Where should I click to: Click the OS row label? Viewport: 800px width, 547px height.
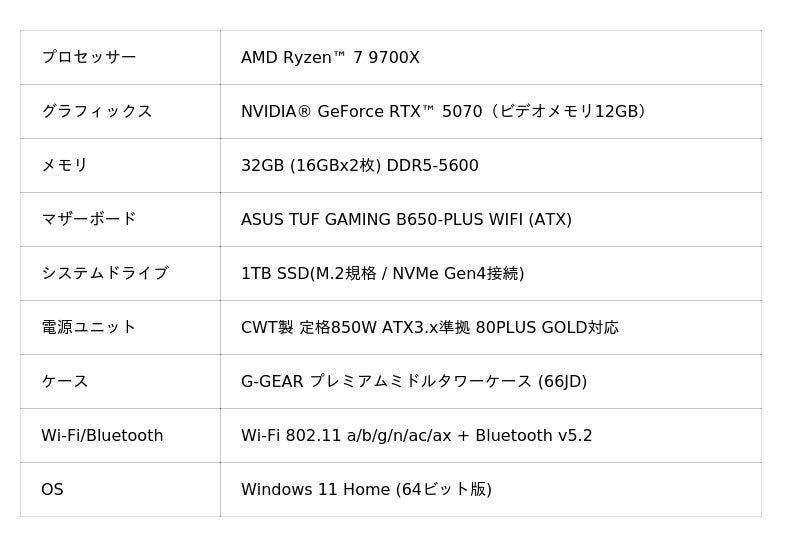pyautogui.click(x=52, y=489)
